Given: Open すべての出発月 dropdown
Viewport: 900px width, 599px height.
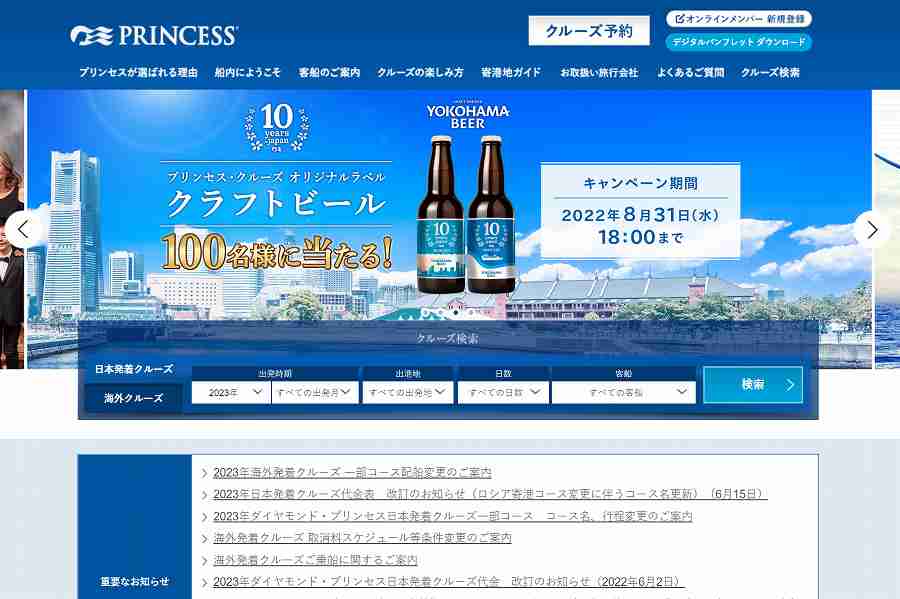Looking at the screenshot, I should point(315,392).
